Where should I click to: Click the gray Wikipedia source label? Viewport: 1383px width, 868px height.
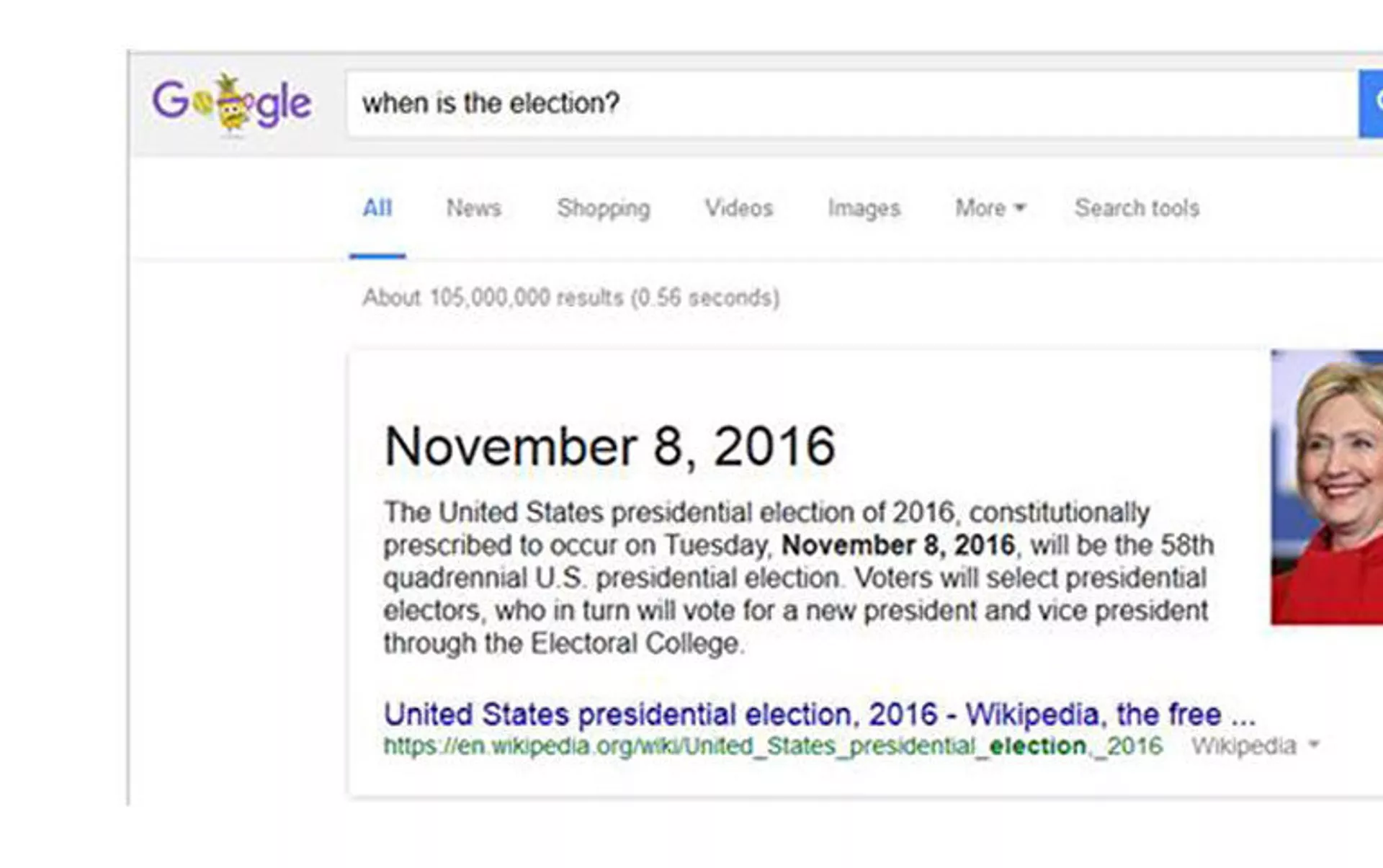[x=1243, y=746]
